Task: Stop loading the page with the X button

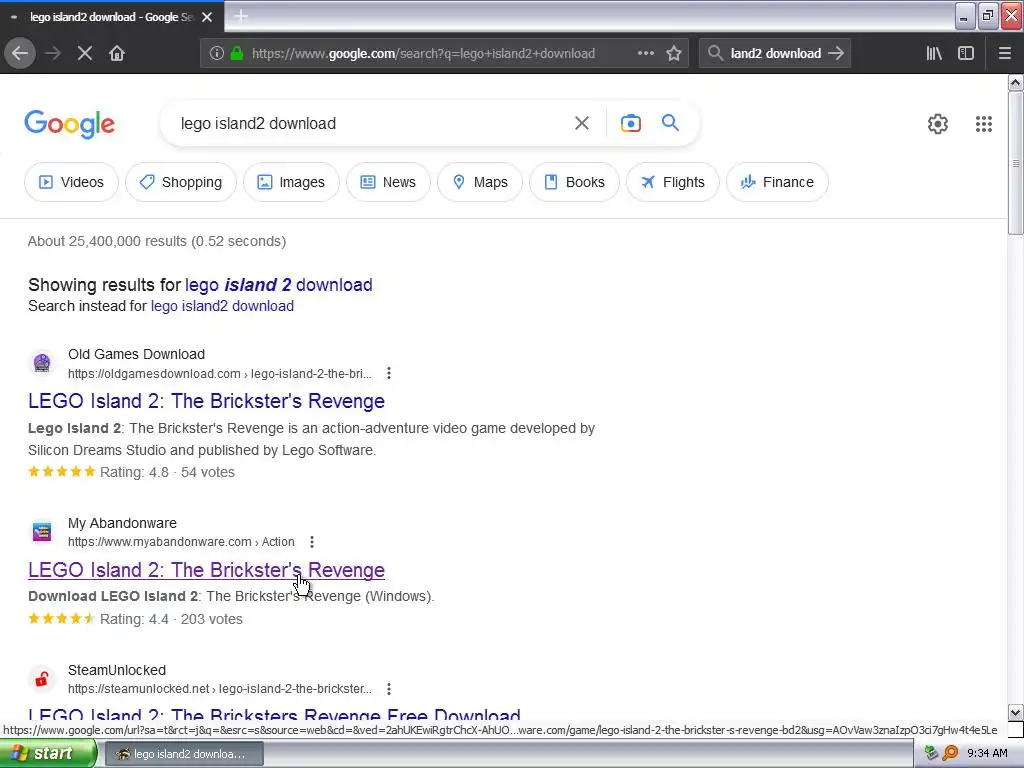Action: click(85, 54)
